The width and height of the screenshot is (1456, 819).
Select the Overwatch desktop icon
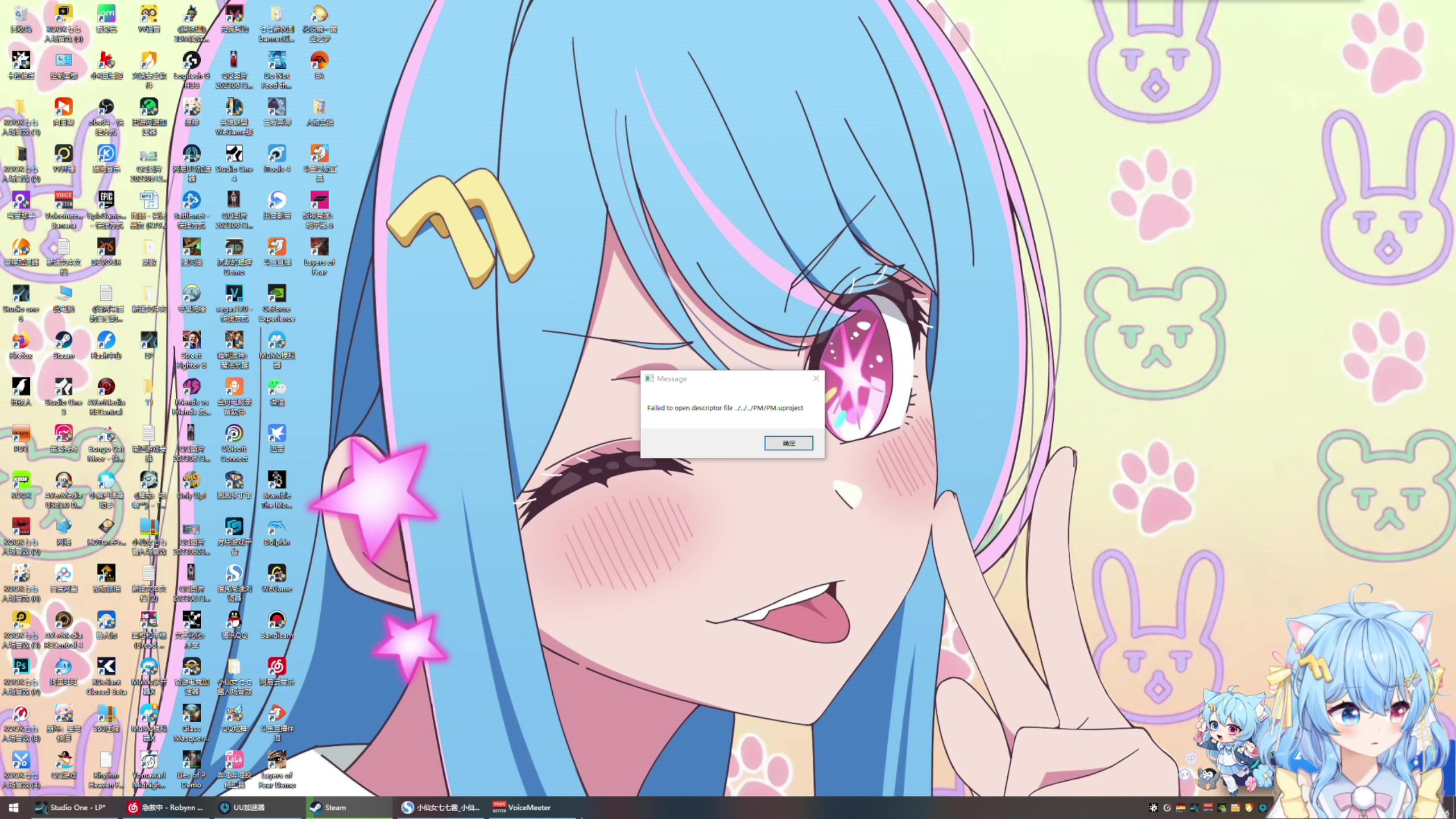tap(192, 299)
